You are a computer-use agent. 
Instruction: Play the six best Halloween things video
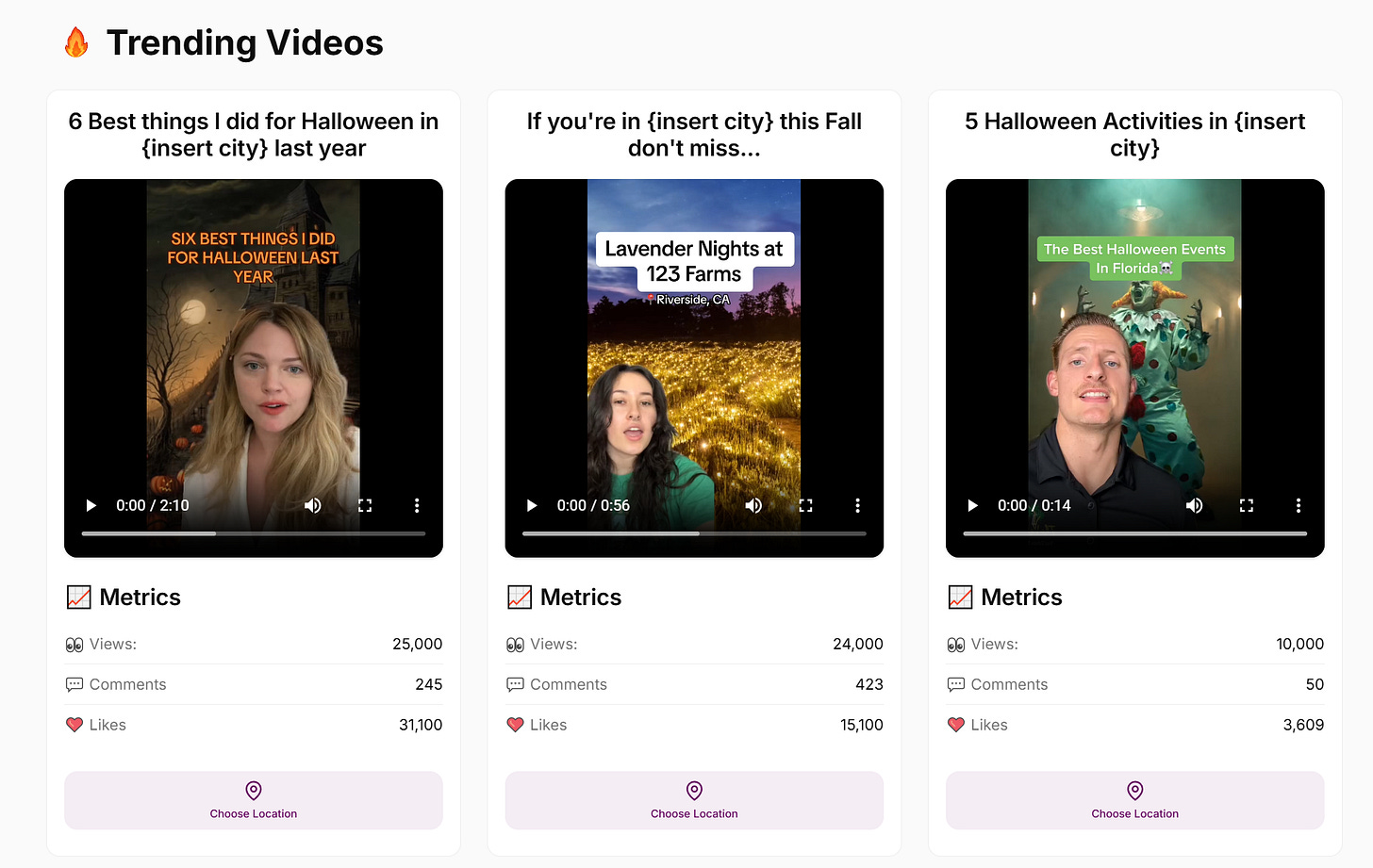(91, 505)
